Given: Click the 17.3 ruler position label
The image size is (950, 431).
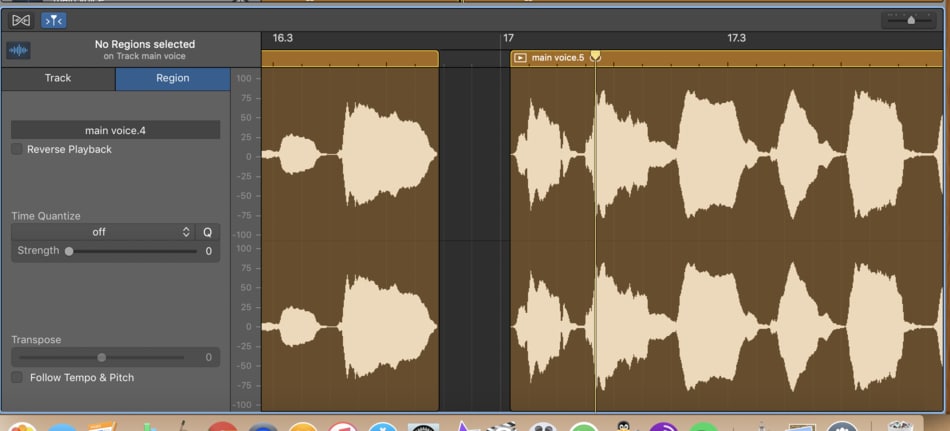Looking at the screenshot, I should pos(737,38).
